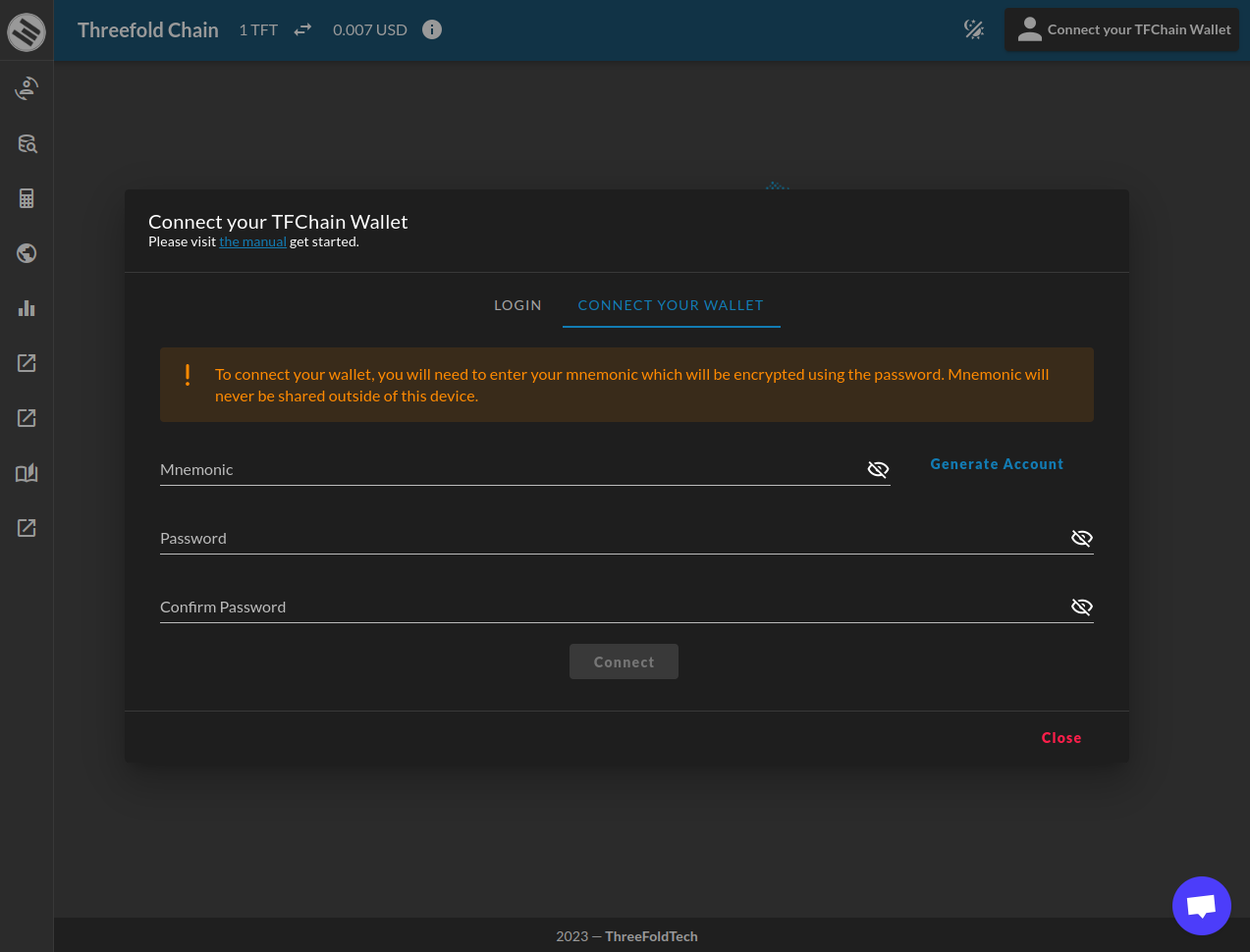Click the 0.007 USD price text
Viewport: 1250px width, 952px height.
370,29
